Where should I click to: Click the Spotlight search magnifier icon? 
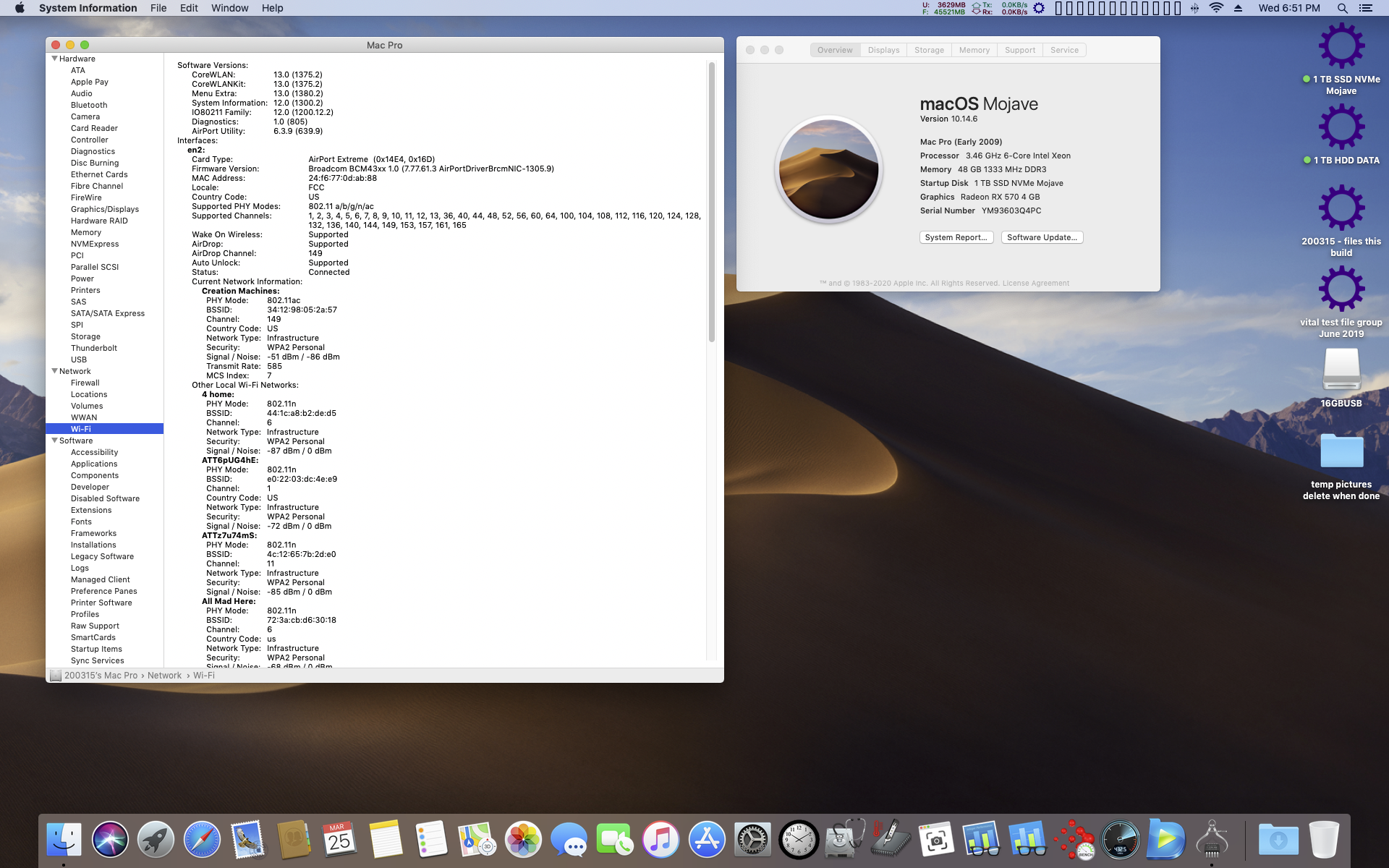(1342, 8)
